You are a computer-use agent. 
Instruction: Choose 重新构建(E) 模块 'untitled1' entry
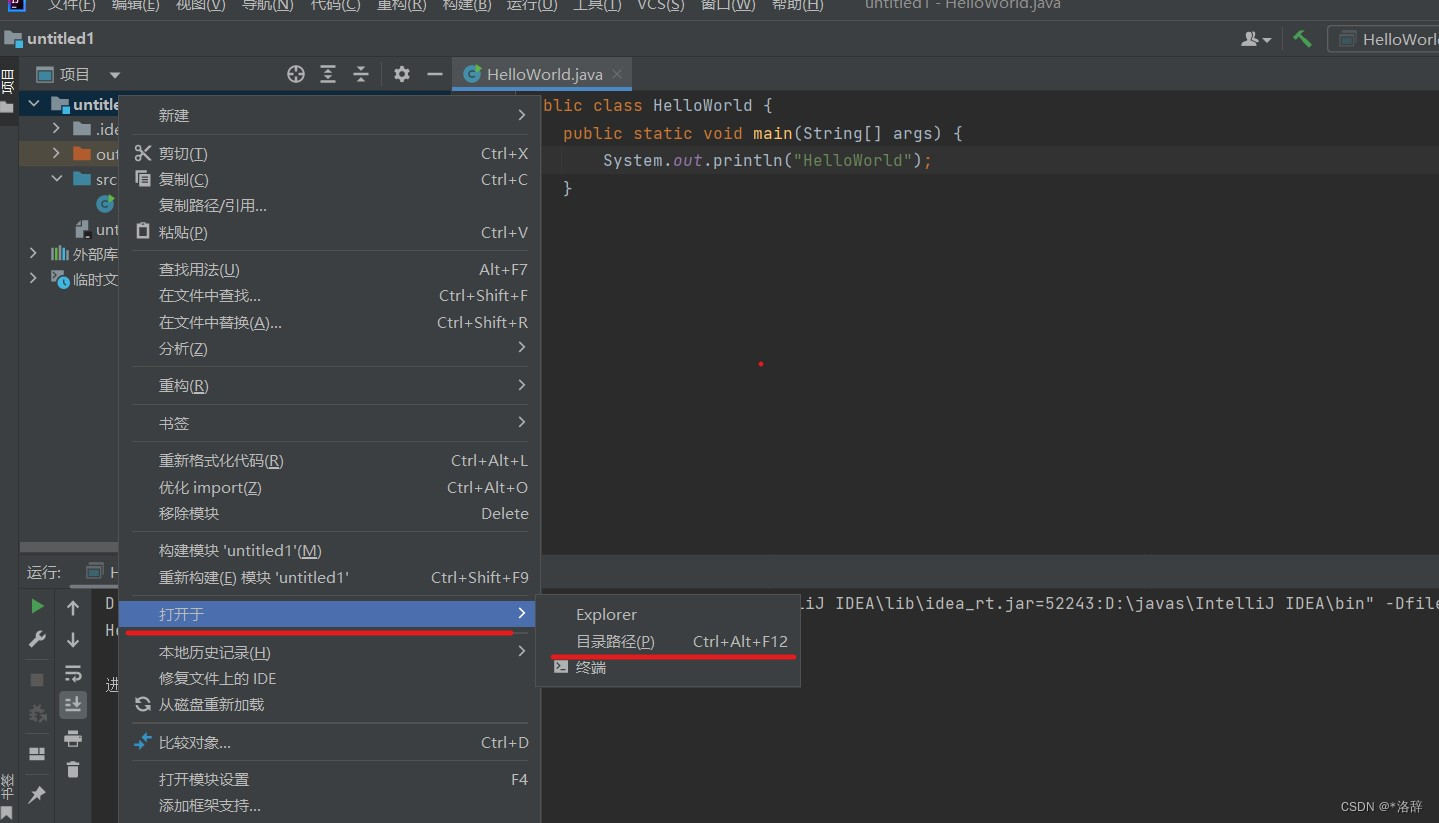[x=329, y=577]
